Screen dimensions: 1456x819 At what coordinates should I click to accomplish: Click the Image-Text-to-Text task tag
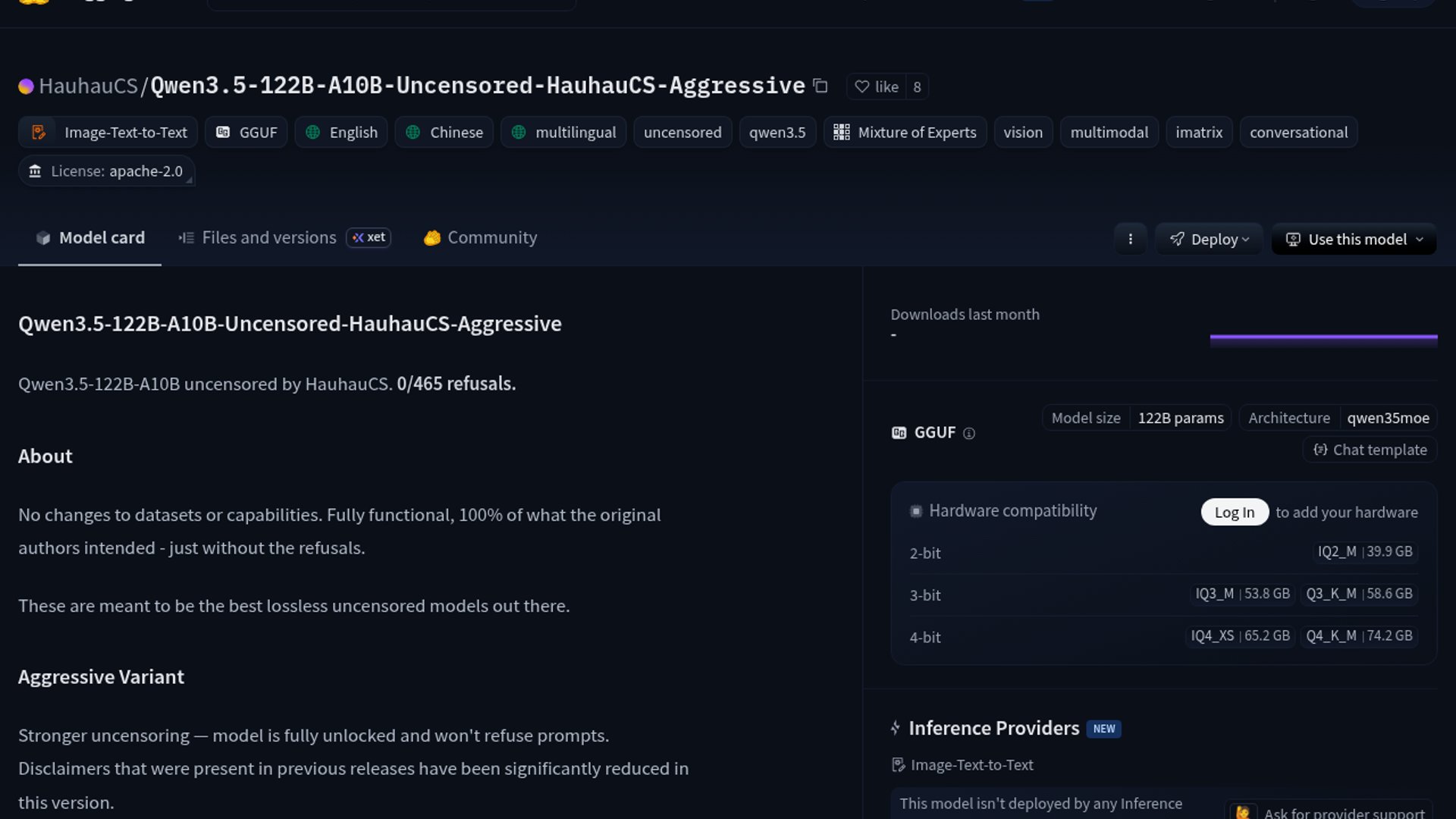point(108,132)
